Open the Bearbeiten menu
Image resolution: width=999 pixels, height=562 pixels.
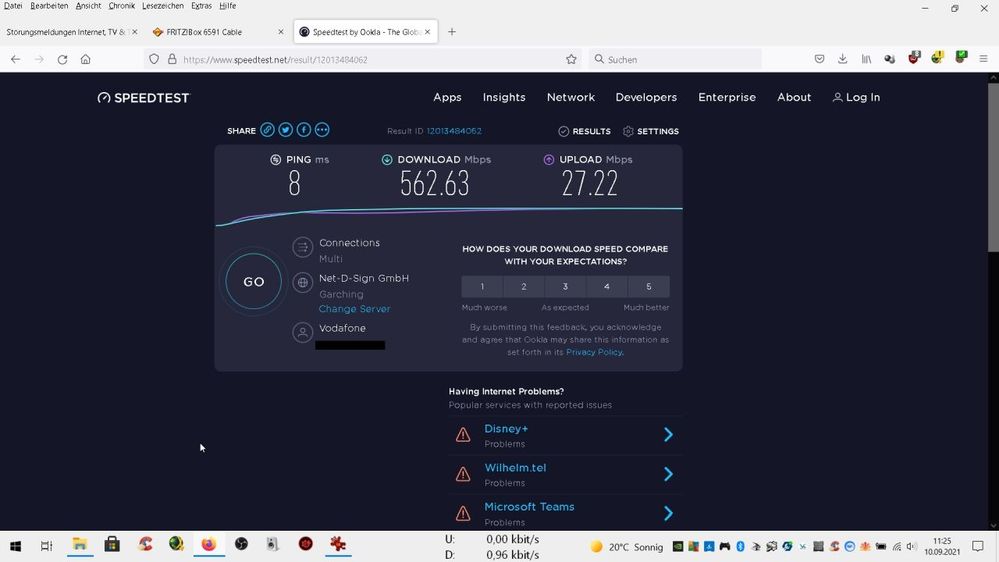(x=49, y=6)
